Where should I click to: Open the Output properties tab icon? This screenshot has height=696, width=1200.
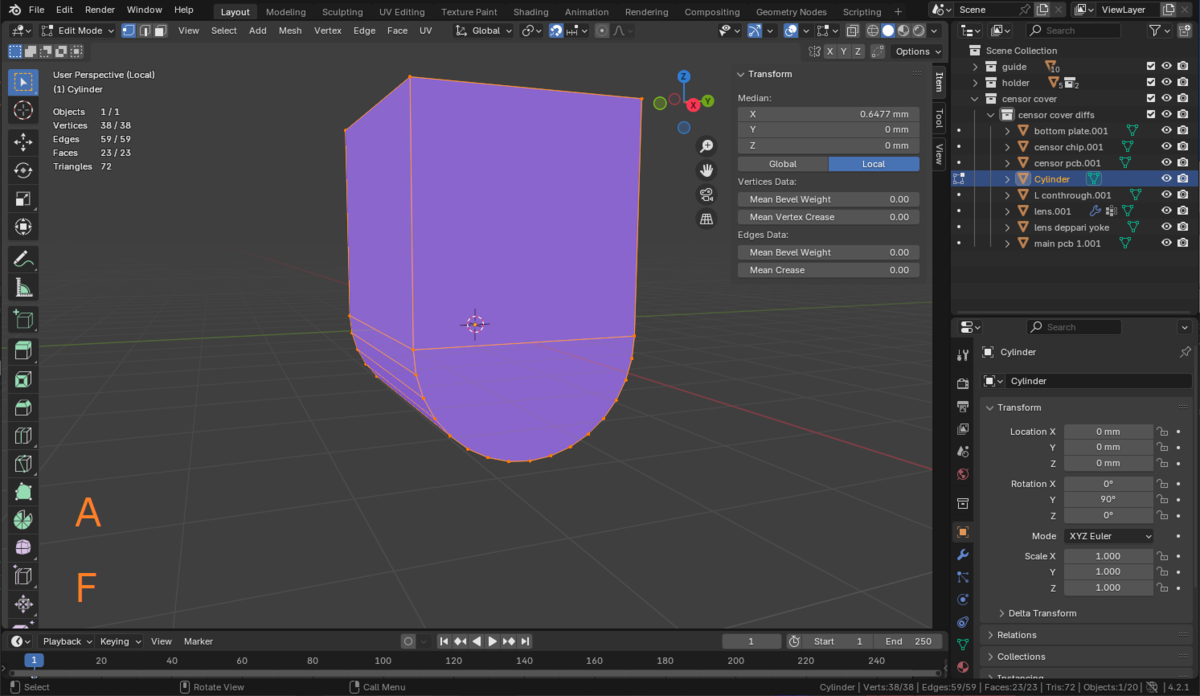pyautogui.click(x=962, y=407)
